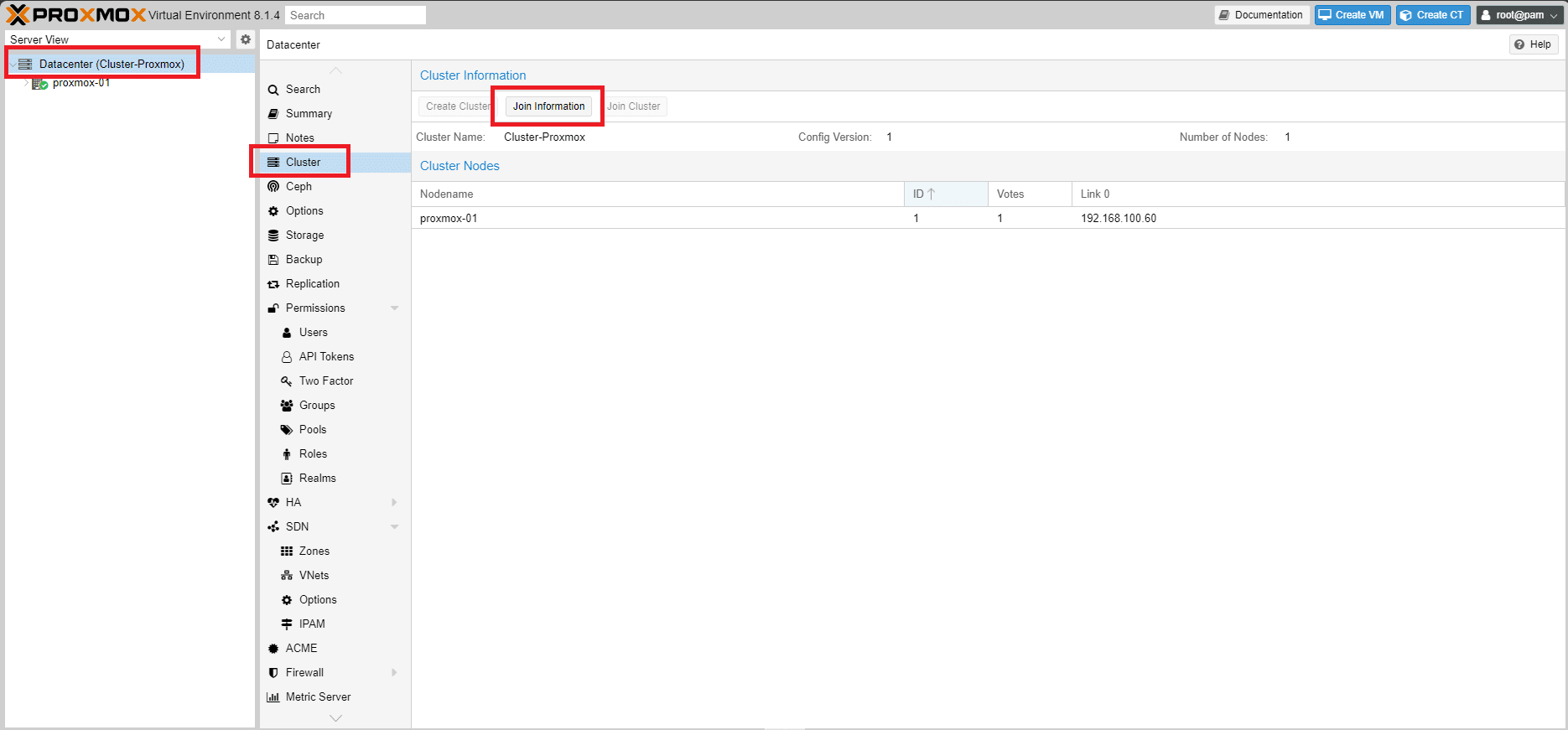The height and width of the screenshot is (730, 1568).
Task: Sort by the Nodename column header
Action: tap(658, 194)
